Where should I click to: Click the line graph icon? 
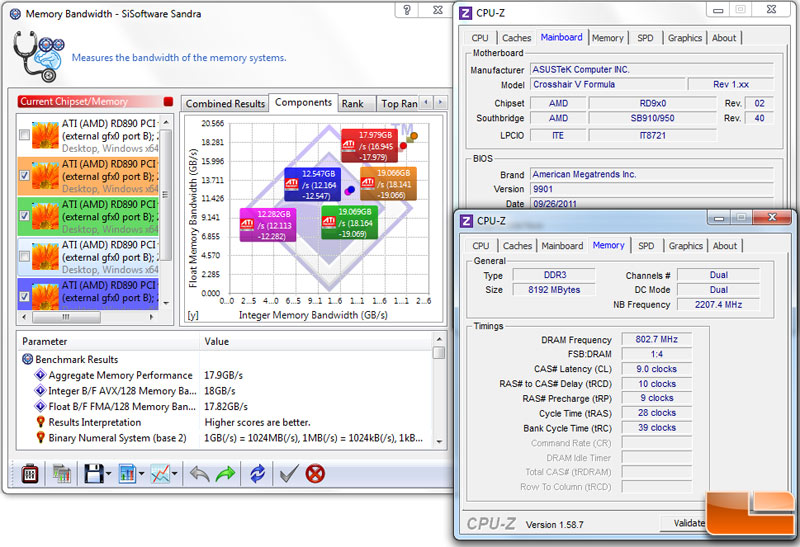click(x=160, y=474)
